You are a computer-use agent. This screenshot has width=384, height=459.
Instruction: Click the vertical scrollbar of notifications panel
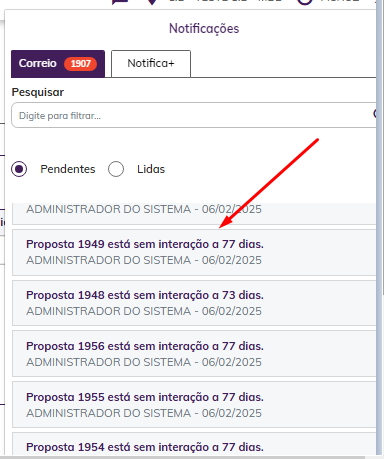(x=379, y=227)
